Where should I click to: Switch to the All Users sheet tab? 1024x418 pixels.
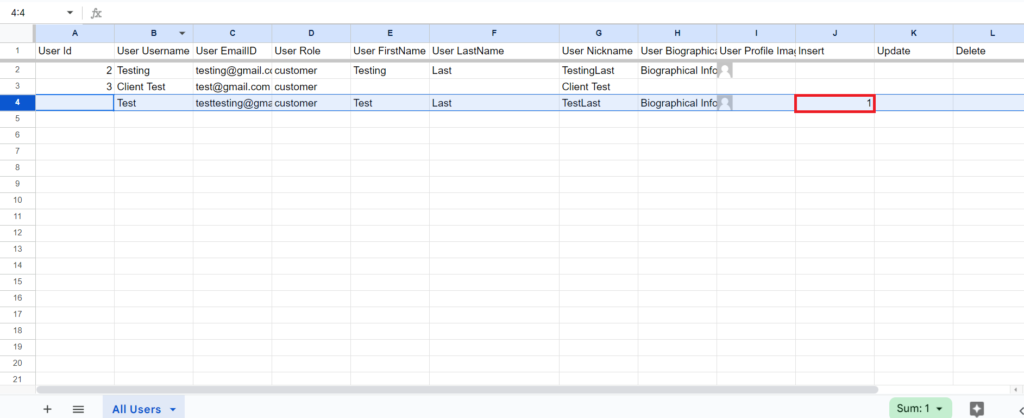[x=136, y=410]
